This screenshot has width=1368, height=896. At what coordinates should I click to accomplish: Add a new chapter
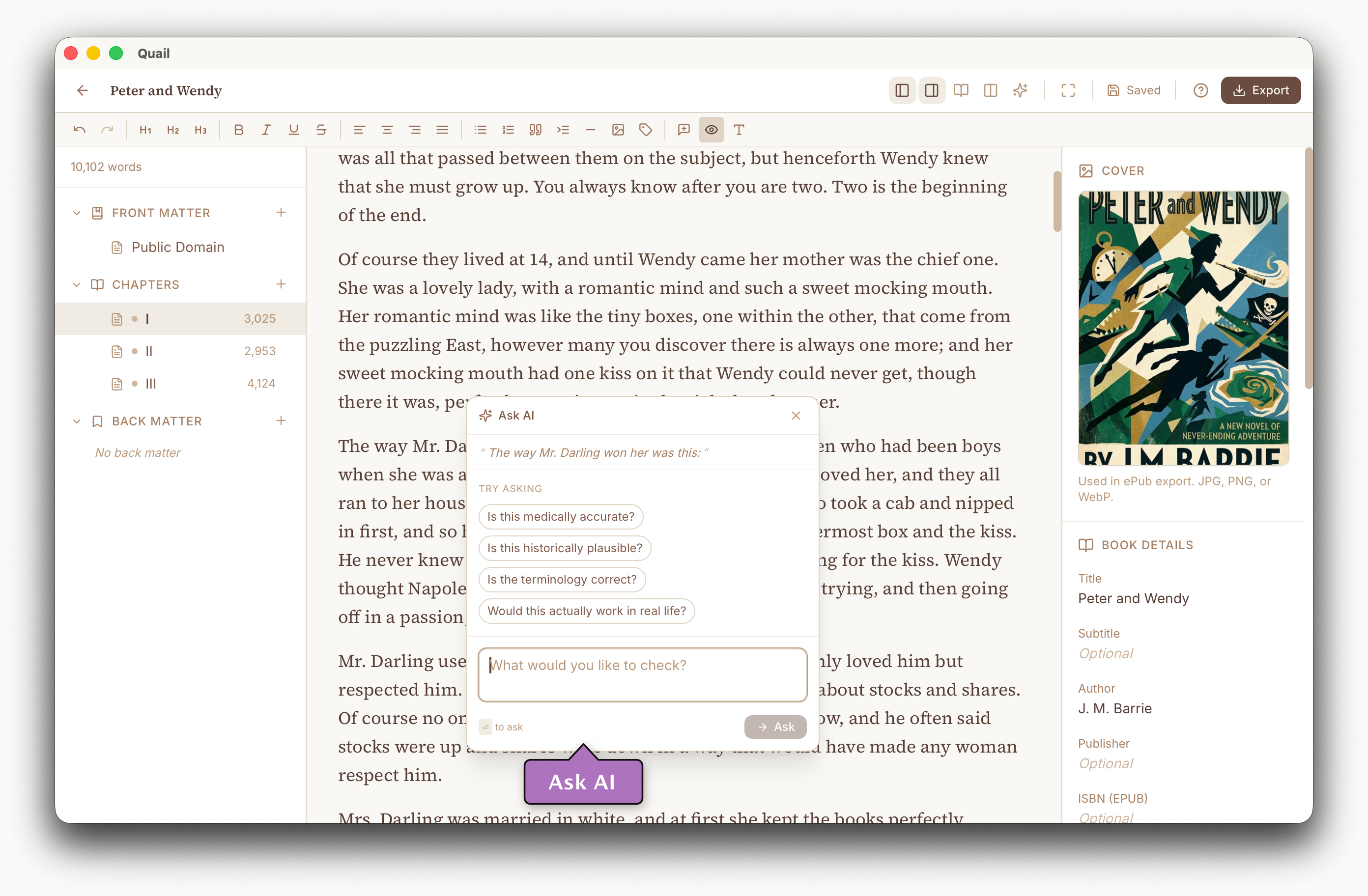click(x=281, y=284)
